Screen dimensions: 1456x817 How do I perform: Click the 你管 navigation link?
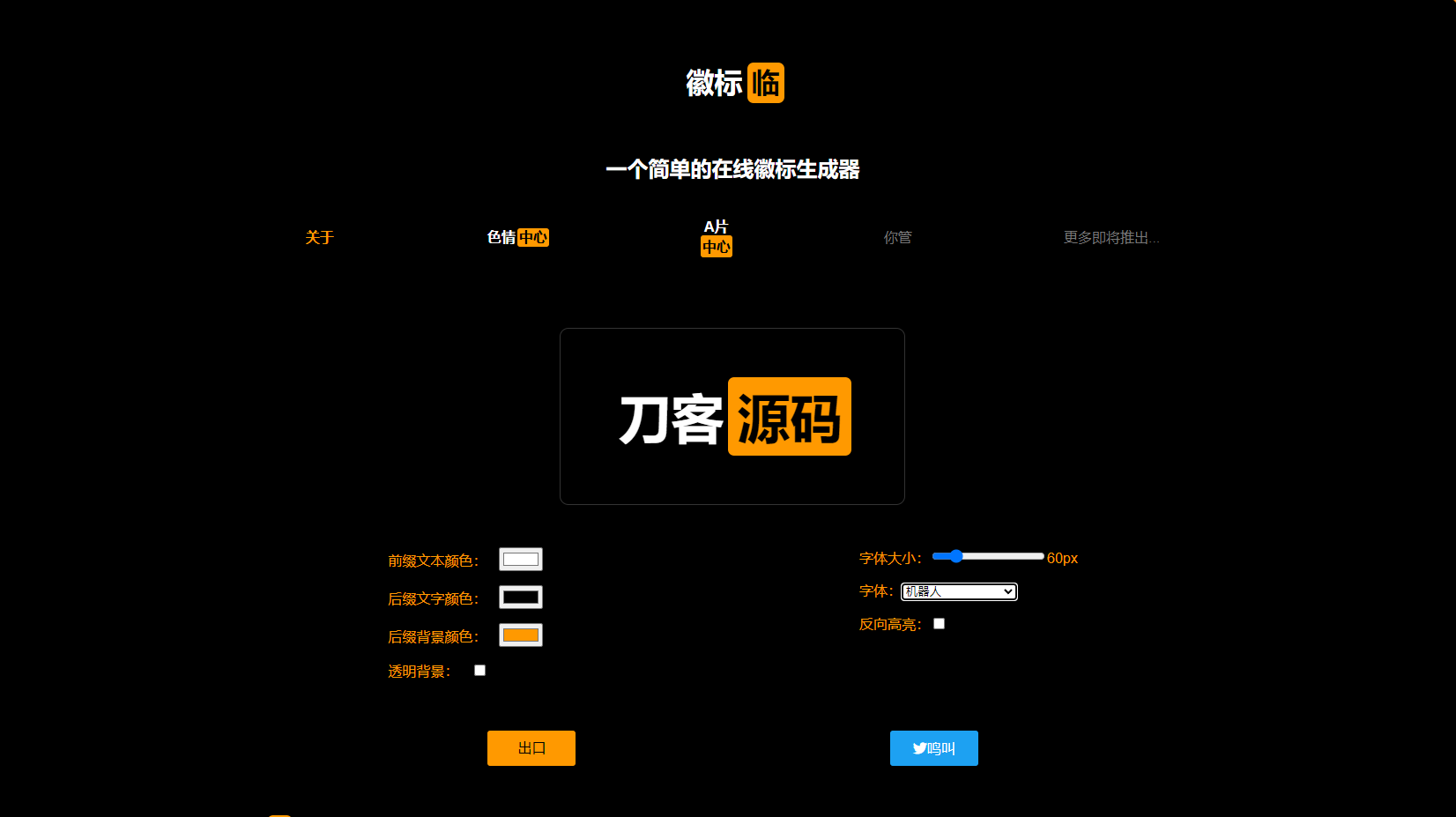(897, 237)
